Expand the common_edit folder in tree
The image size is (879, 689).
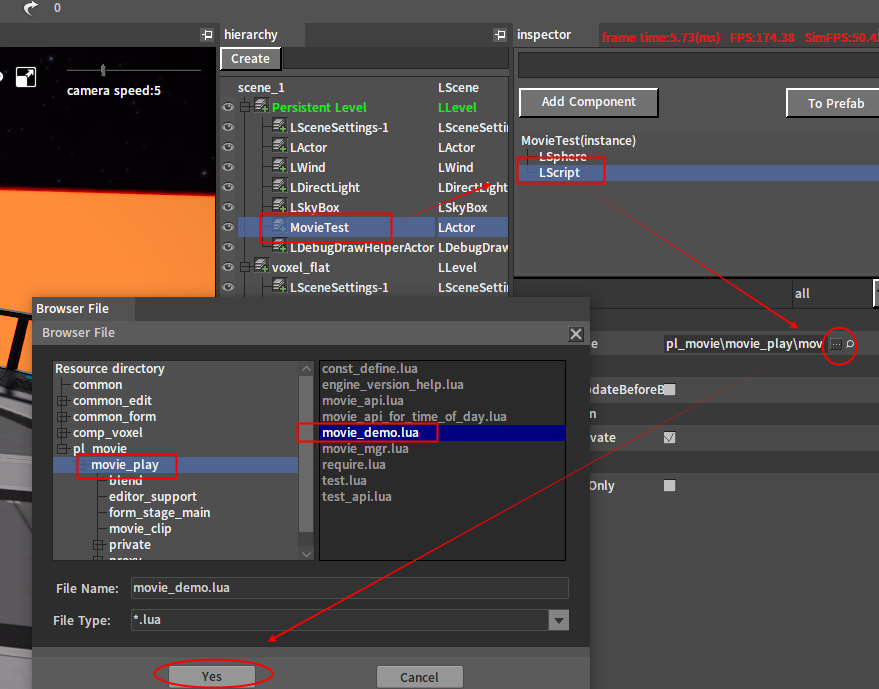(62, 401)
